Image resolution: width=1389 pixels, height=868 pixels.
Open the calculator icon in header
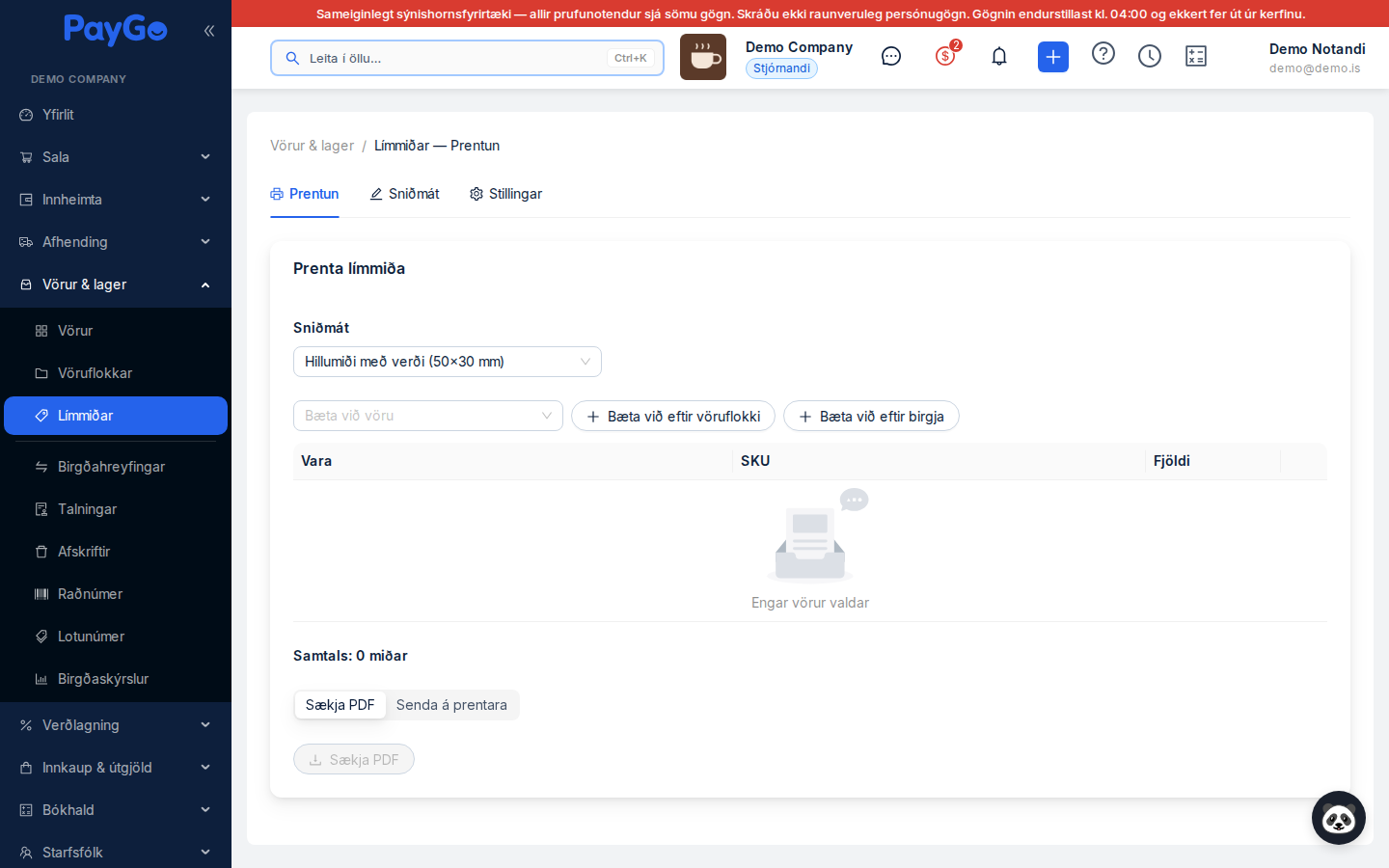click(1196, 57)
